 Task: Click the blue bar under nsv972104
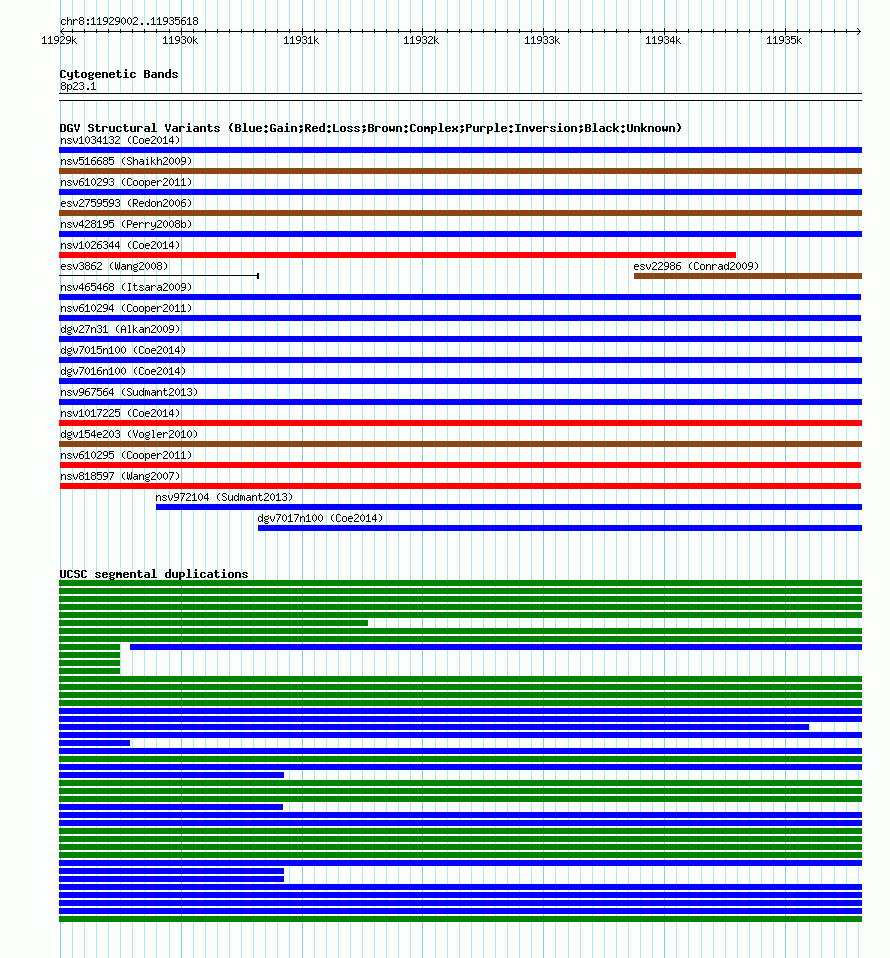click(x=509, y=507)
